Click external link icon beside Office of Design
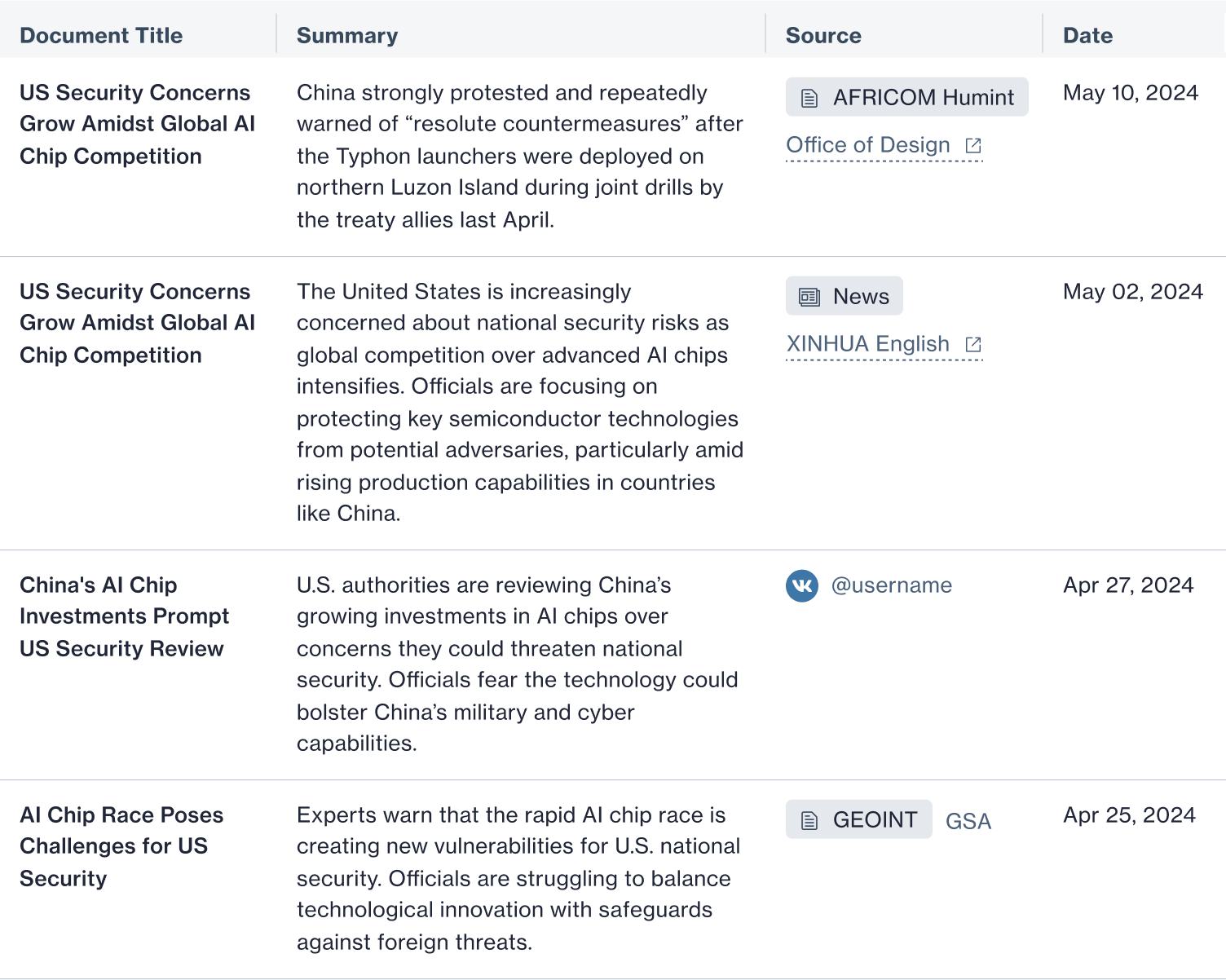1226x980 pixels. (973, 146)
